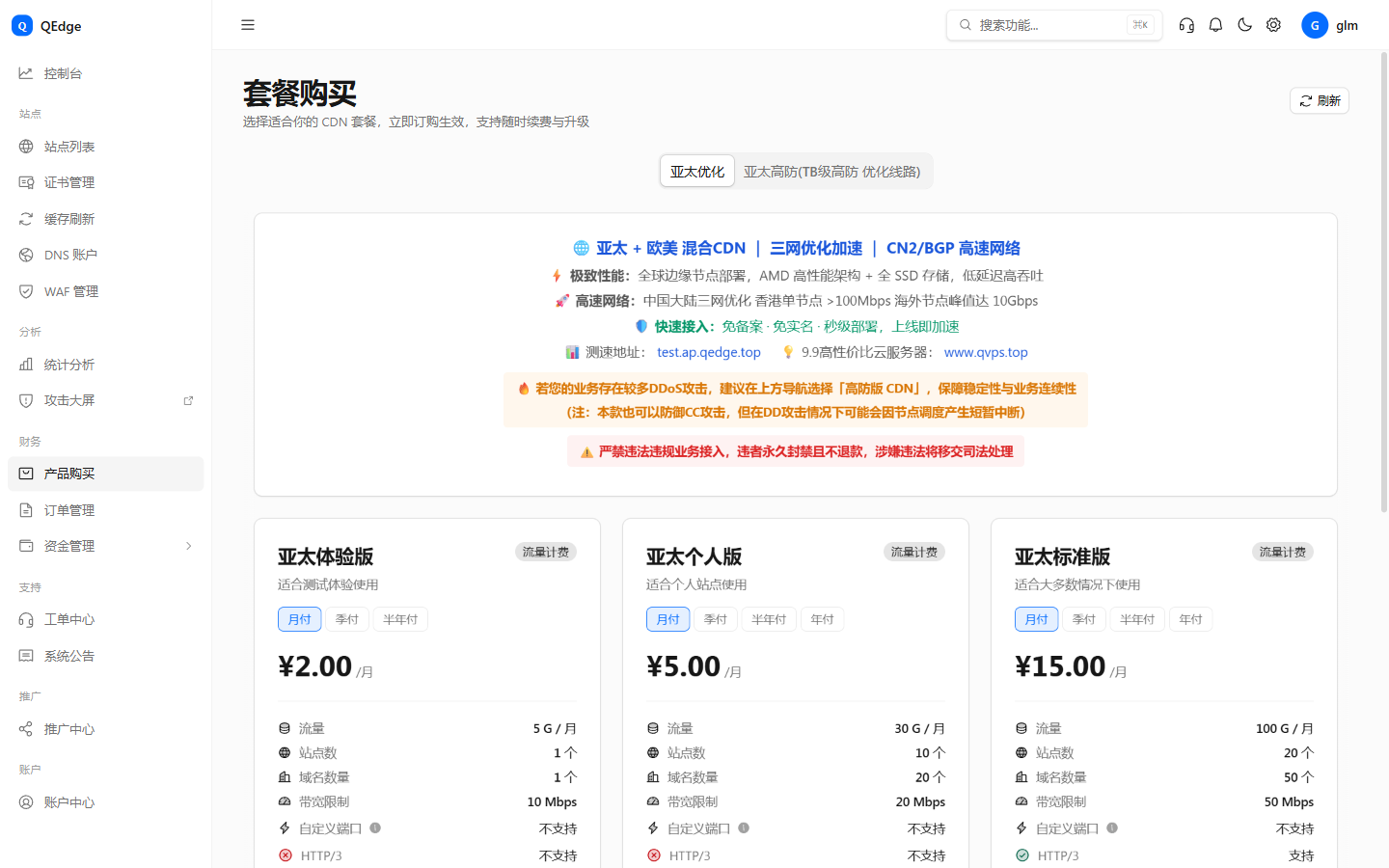Click the 统计分析 bar chart icon
Viewport: 1389px width, 868px height.
pos(26,365)
